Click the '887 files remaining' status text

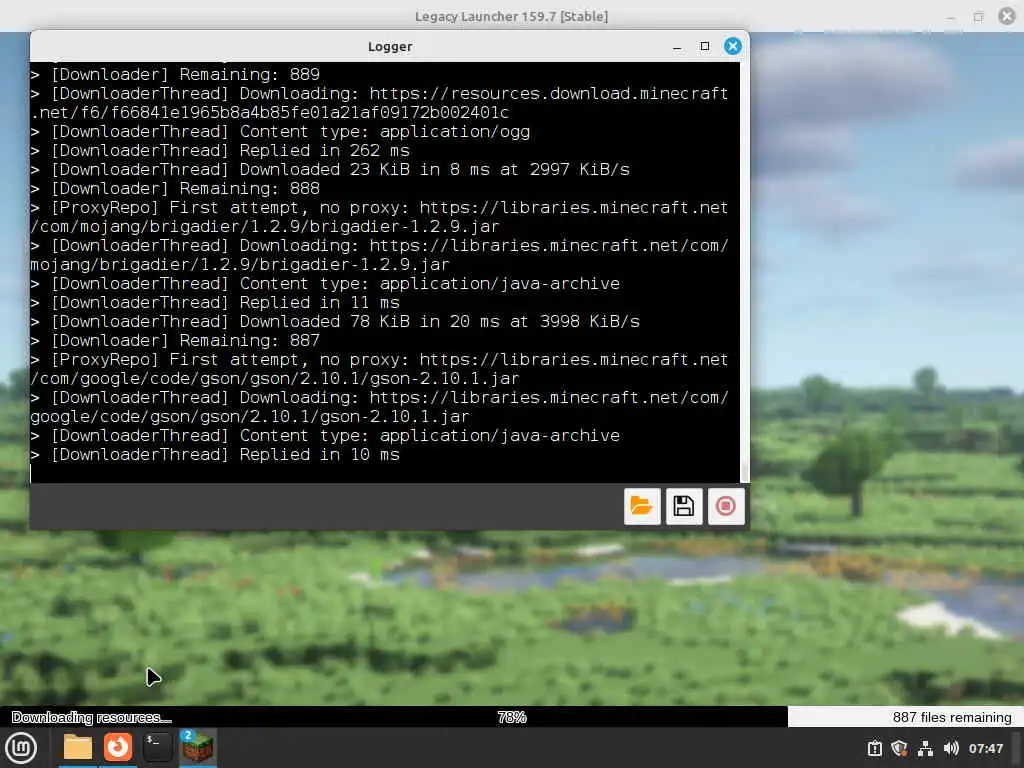(x=952, y=717)
